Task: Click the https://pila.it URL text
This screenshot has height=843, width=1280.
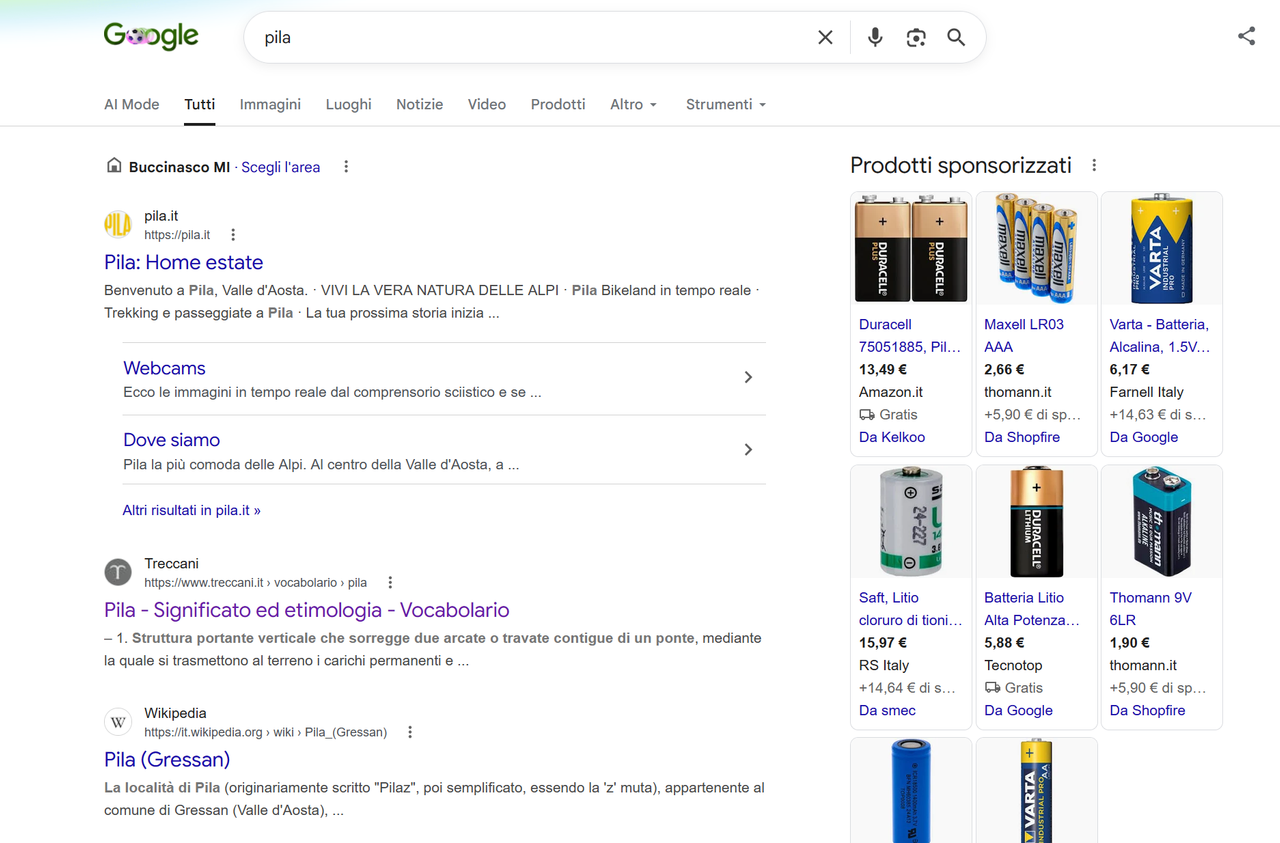Action: pyautogui.click(x=177, y=235)
